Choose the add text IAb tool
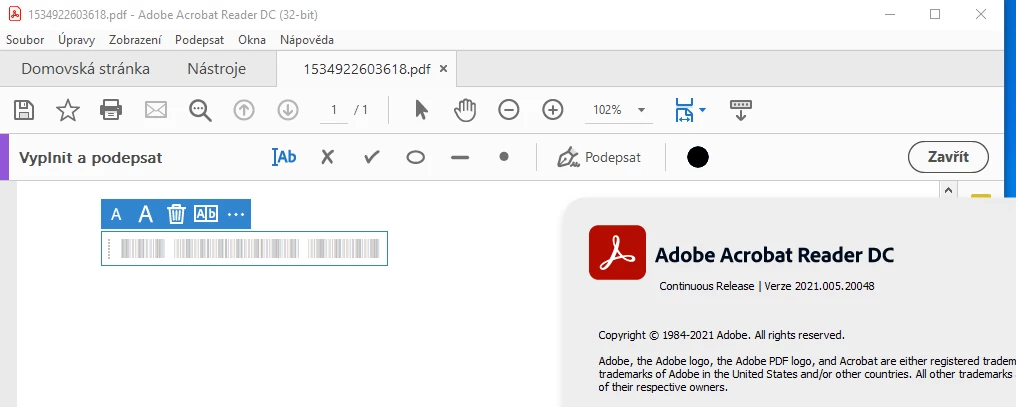Viewport: 1016px width, 407px height. coord(284,157)
